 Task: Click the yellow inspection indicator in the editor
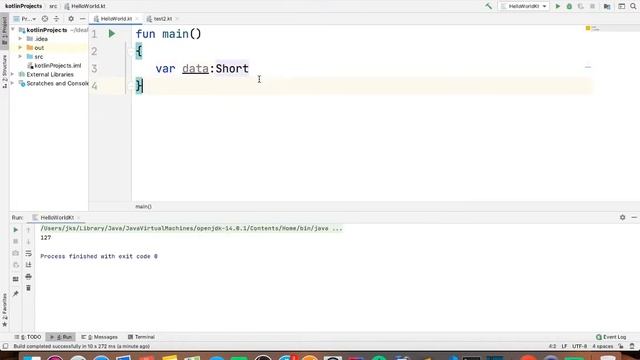[588, 28]
